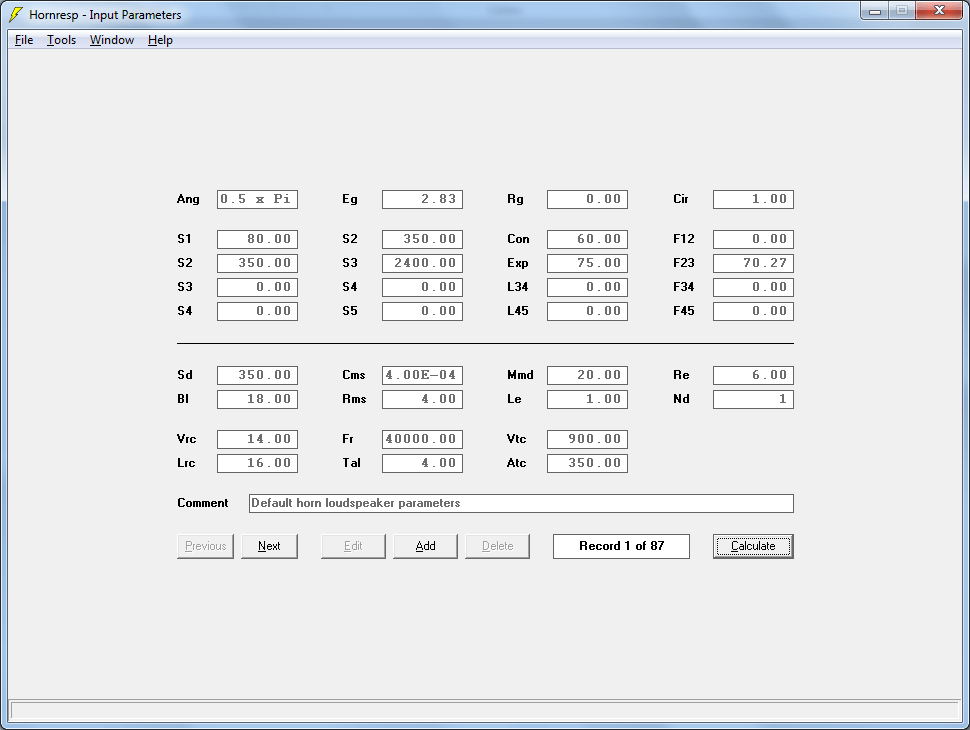970x730 pixels.
Task: Click the window title Hornresp - Input Parameters
Action: pos(105,15)
